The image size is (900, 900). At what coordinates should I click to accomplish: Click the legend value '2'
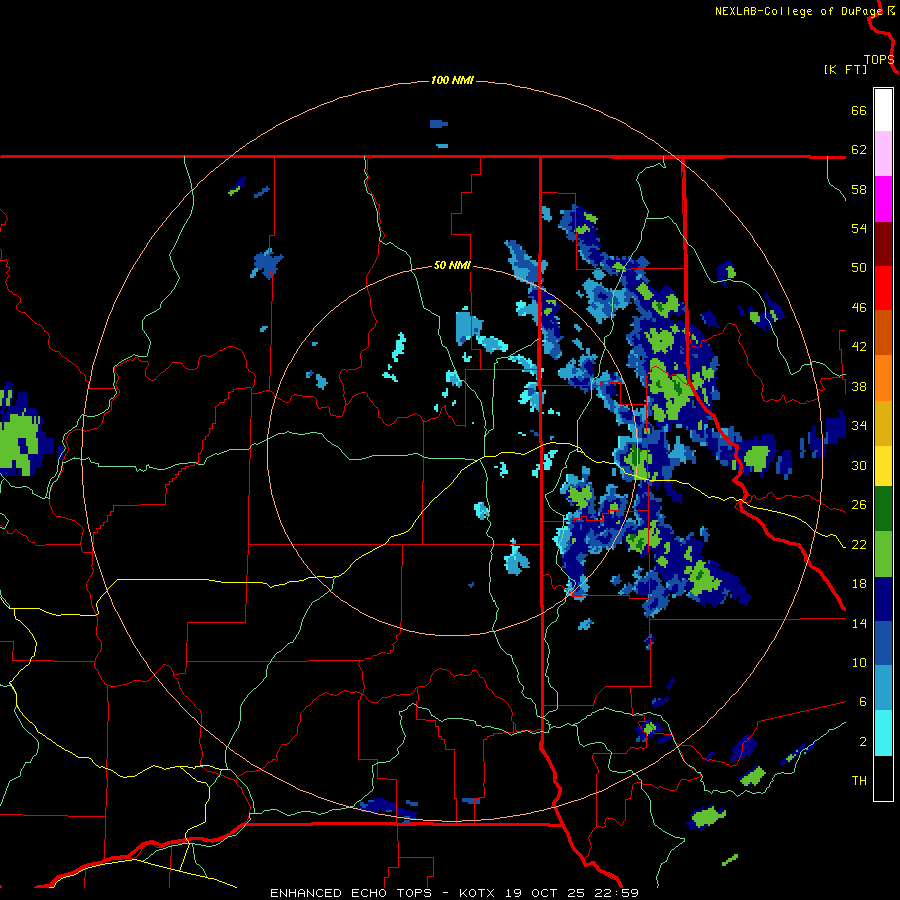[x=863, y=742]
